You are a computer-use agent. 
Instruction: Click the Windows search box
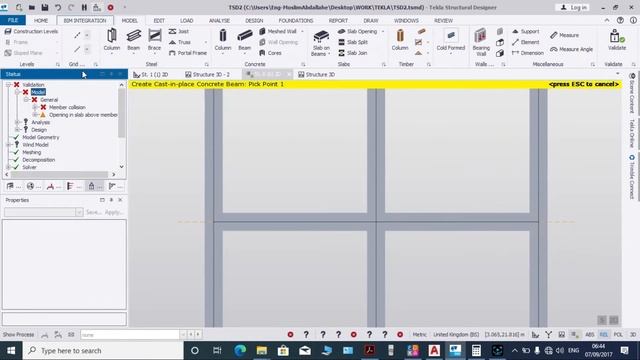103,351
